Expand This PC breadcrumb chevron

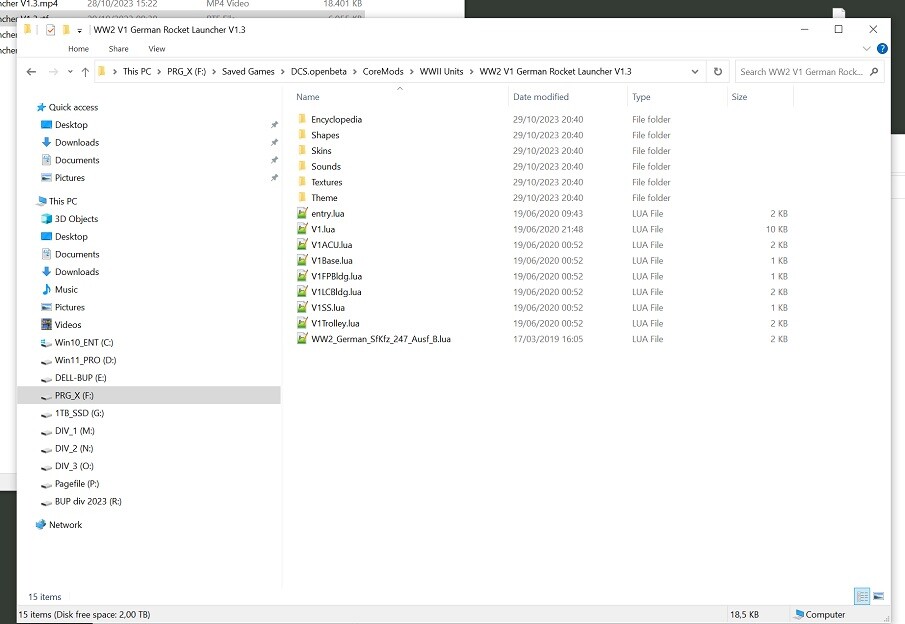click(159, 72)
